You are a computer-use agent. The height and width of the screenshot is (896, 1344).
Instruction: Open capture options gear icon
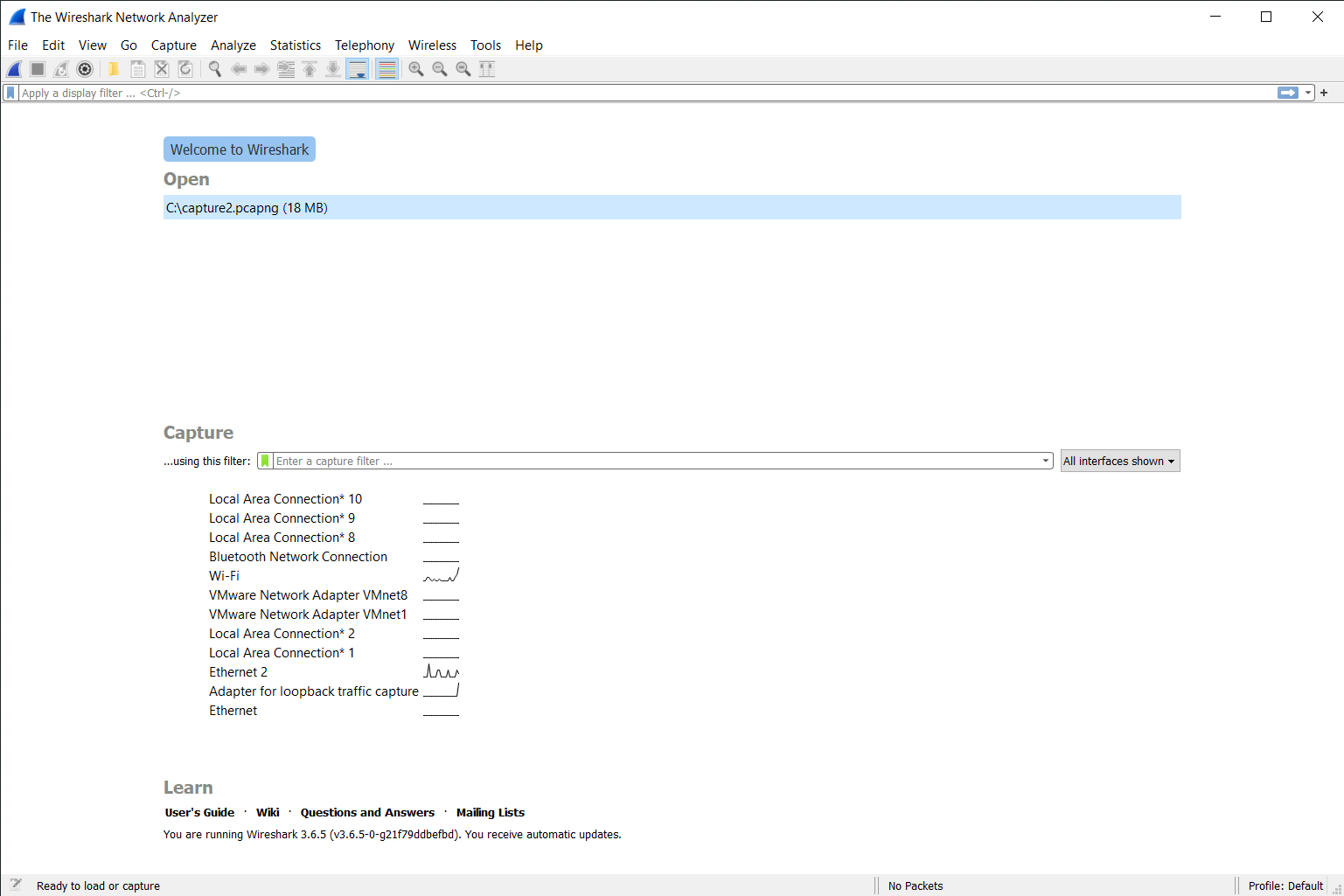pyautogui.click(x=85, y=69)
